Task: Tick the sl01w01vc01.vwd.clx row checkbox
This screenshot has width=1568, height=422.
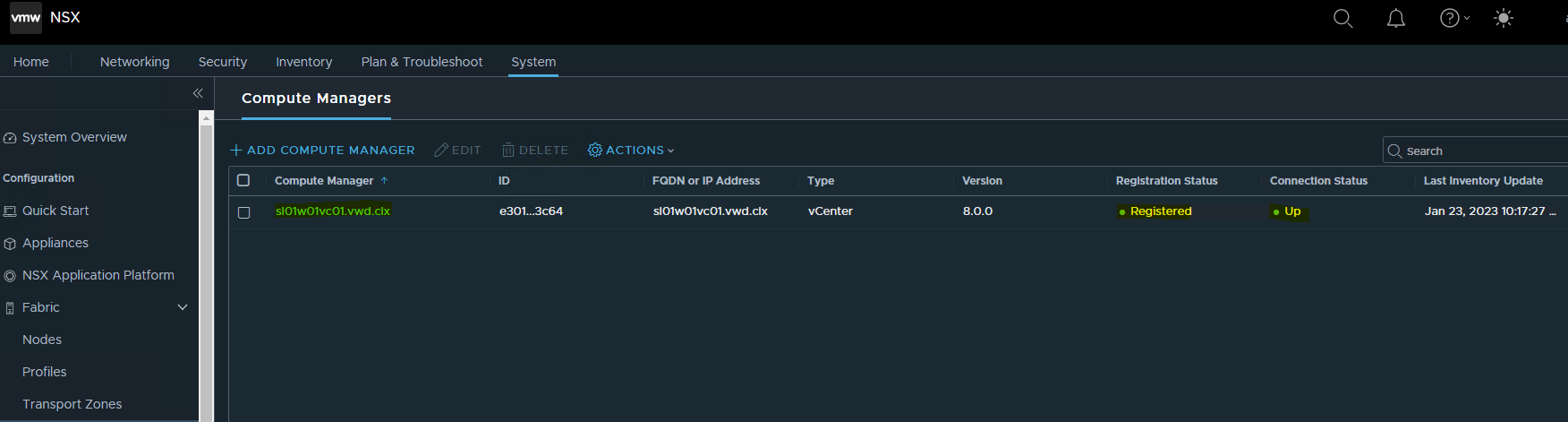Action: click(x=243, y=212)
